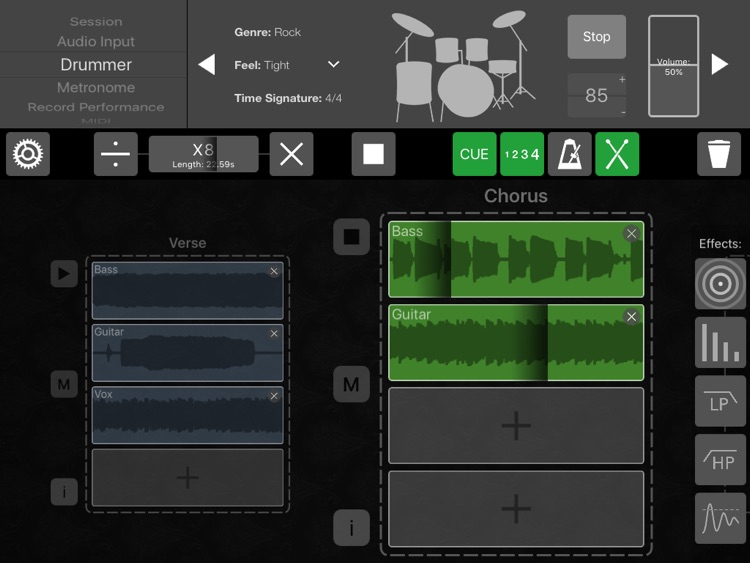Select the Verse Bass loop
The width and height of the screenshot is (750, 563).
pos(188,290)
